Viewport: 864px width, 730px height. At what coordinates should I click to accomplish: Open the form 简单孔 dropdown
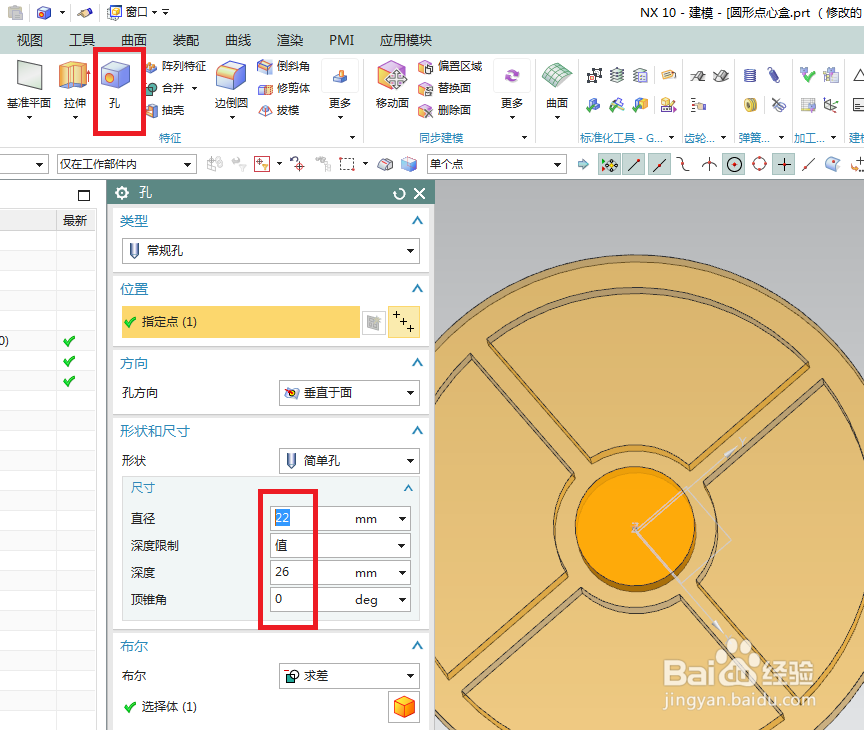click(349, 461)
